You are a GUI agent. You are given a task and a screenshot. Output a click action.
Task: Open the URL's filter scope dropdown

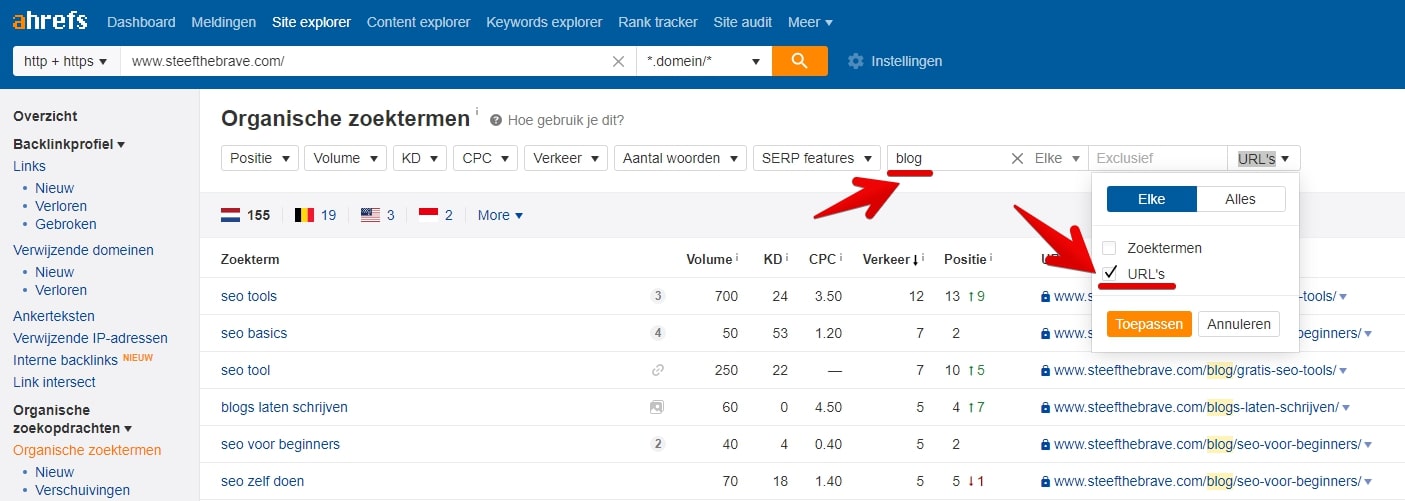pos(1264,158)
